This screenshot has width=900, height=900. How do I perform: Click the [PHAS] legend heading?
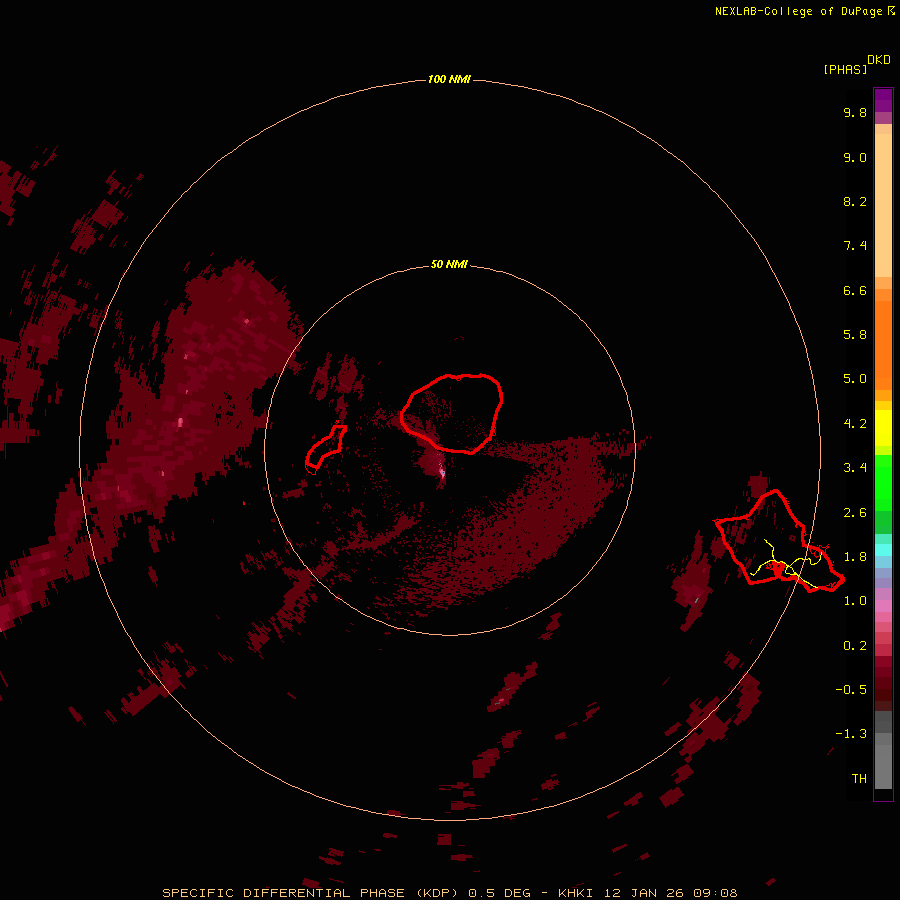(x=845, y=69)
